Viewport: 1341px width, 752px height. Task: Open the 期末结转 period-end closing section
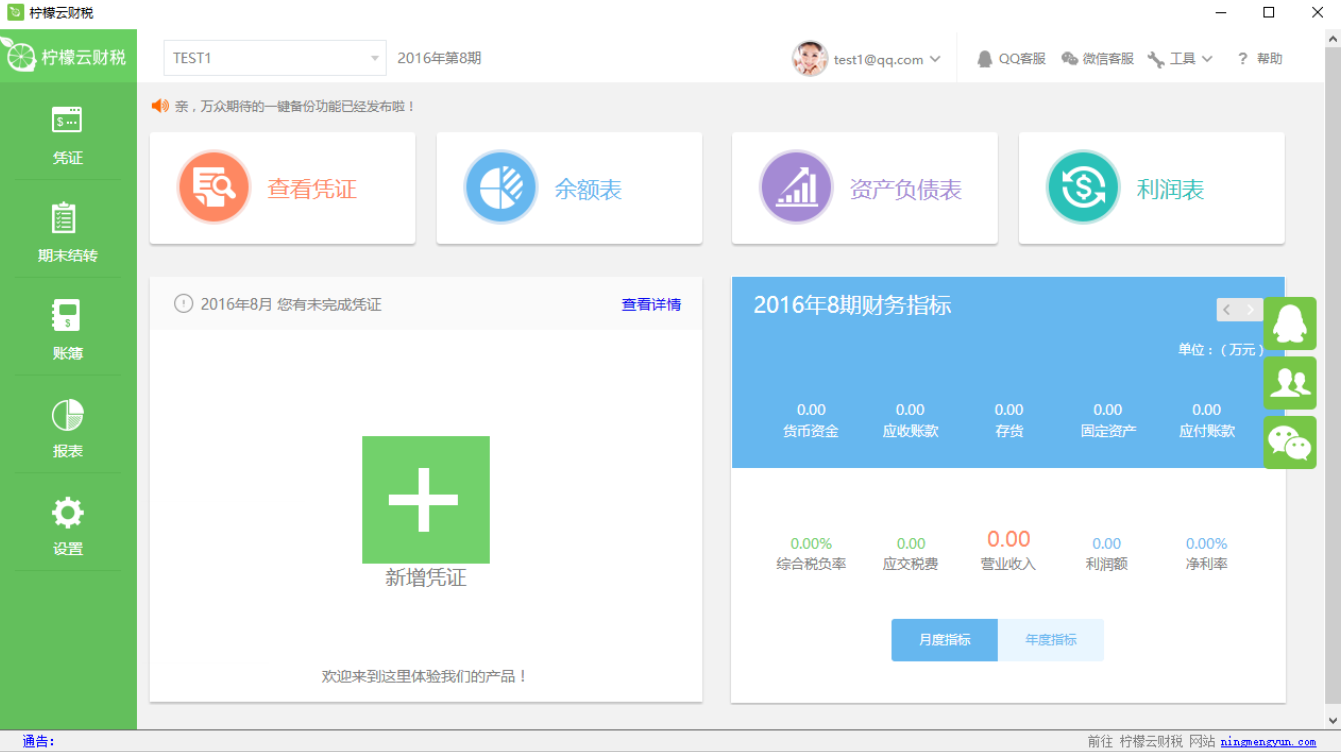point(66,232)
